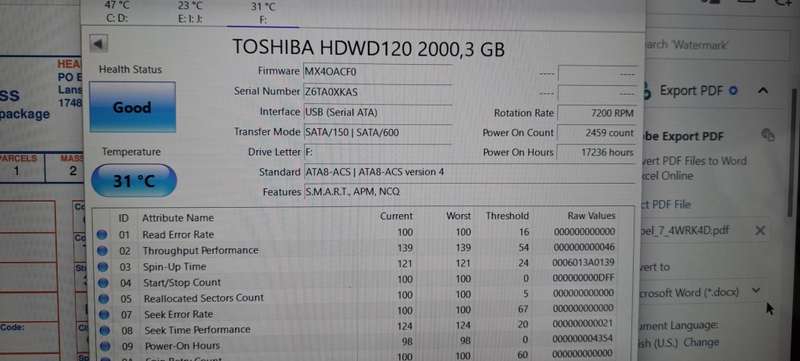Click the Rotation Rate value 7200 RPM
800x361 pixels.
pyautogui.click(x=596, y=113)
